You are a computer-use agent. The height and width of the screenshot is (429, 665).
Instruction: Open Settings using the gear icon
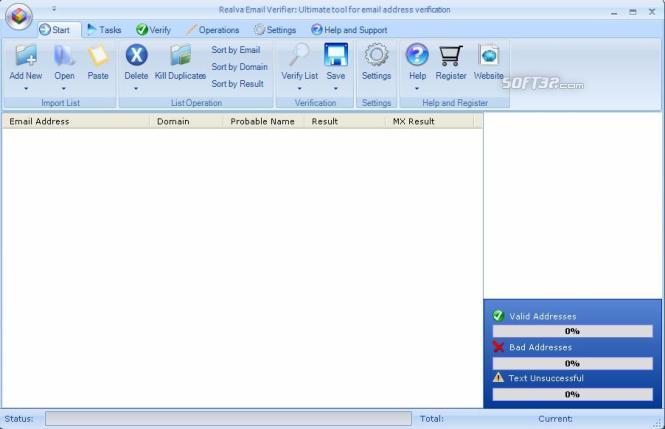click(376, 56)
